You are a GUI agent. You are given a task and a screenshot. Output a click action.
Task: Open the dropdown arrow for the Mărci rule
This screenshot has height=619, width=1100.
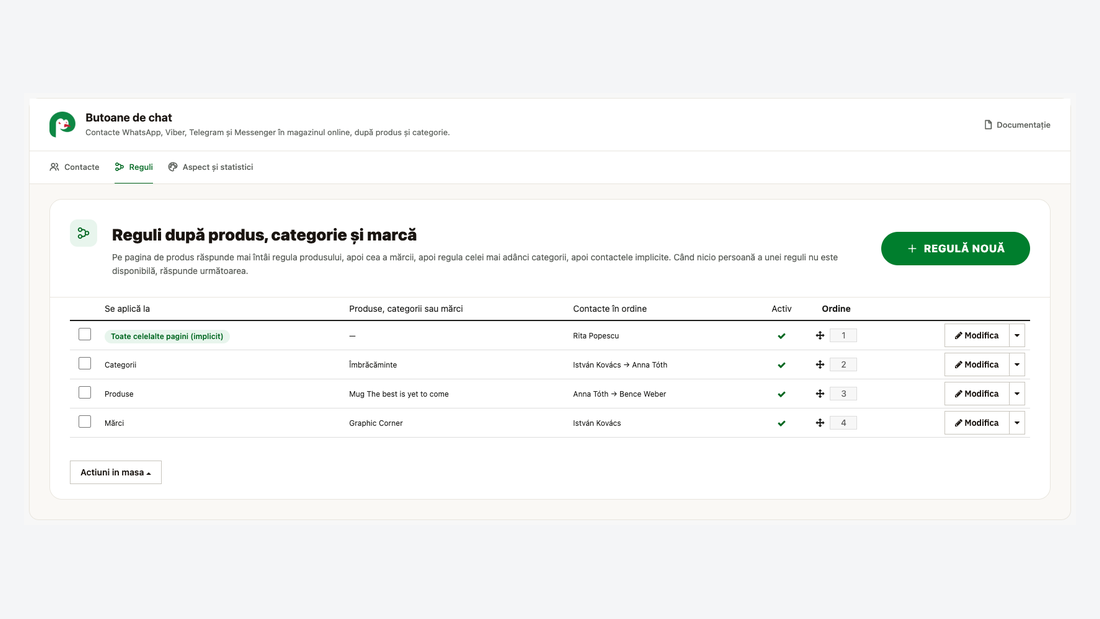1017,423
